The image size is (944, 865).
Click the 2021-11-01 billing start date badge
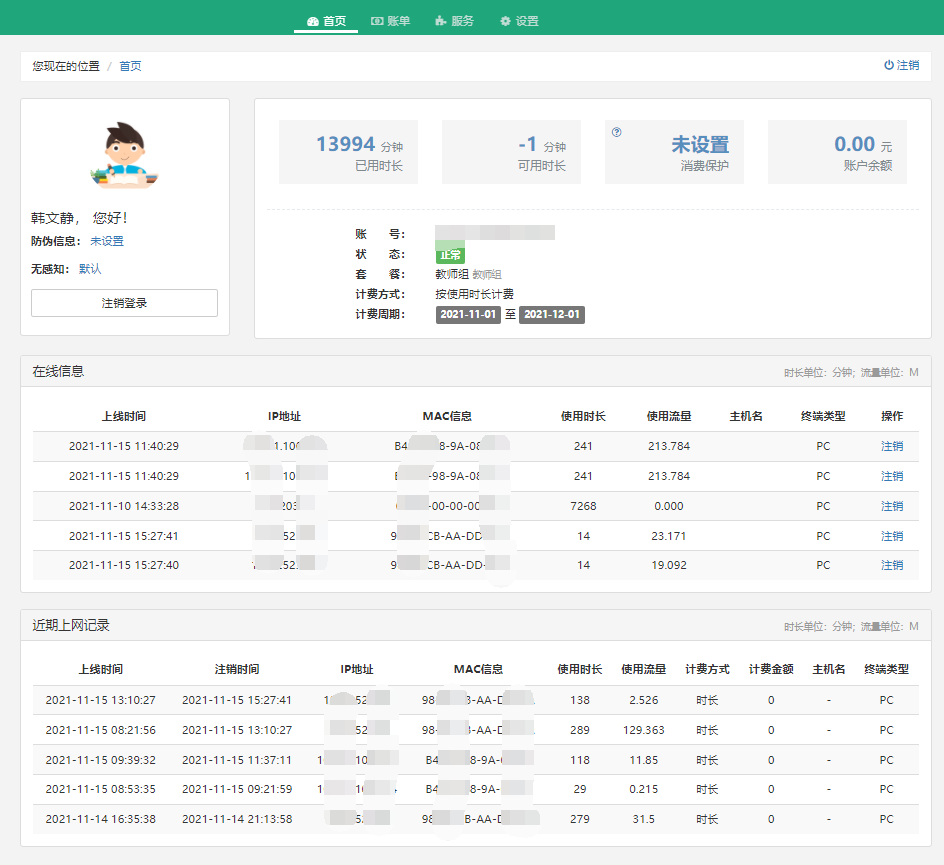click(468, 314)
